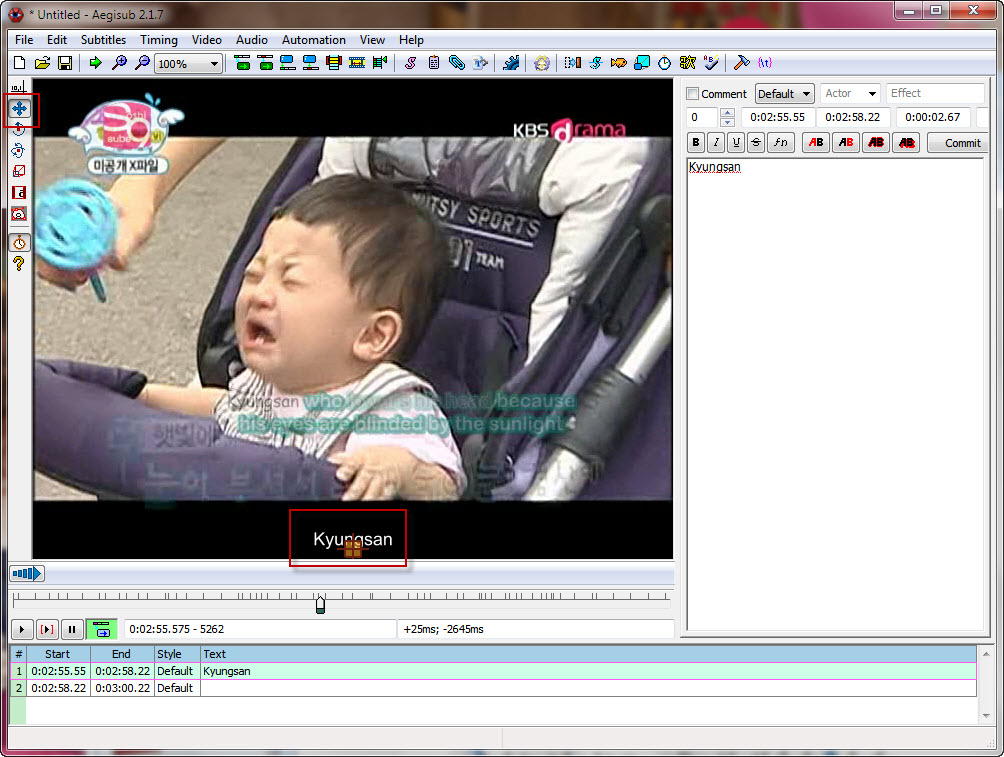Click the Play video button
The width and height of the screenshot is (1004, 757).
(22, 630)
